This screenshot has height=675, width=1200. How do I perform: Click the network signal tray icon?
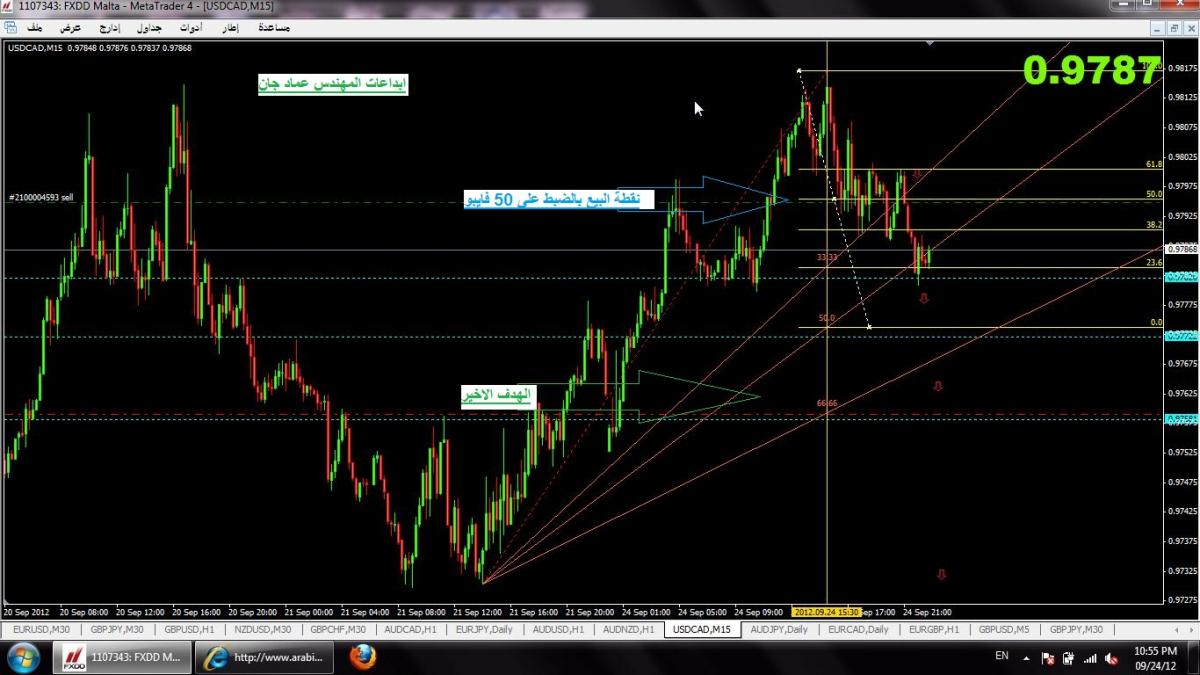click(1091, 658)
